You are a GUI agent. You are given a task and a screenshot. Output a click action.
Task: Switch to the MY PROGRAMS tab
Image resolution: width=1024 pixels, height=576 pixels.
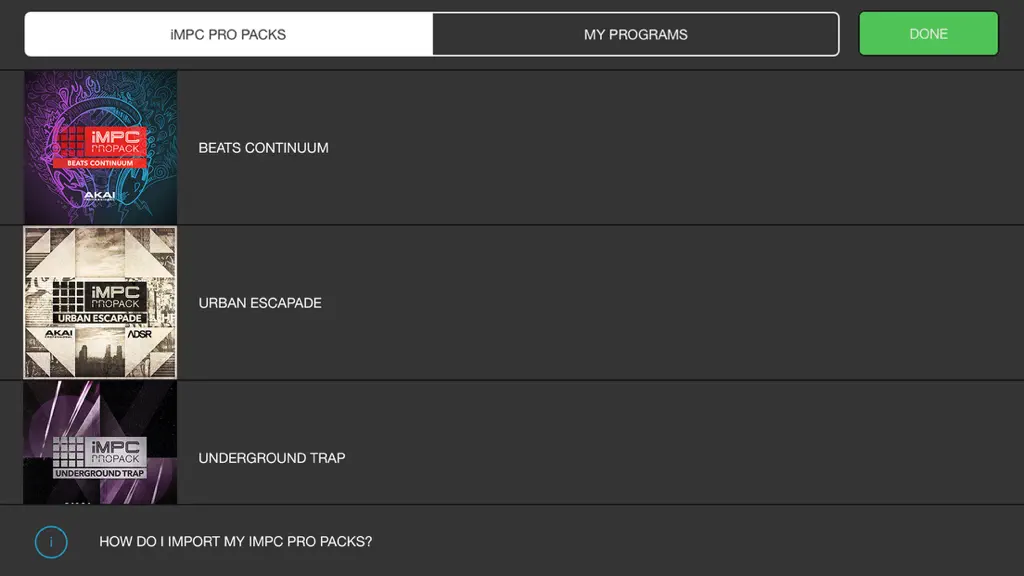635,34
